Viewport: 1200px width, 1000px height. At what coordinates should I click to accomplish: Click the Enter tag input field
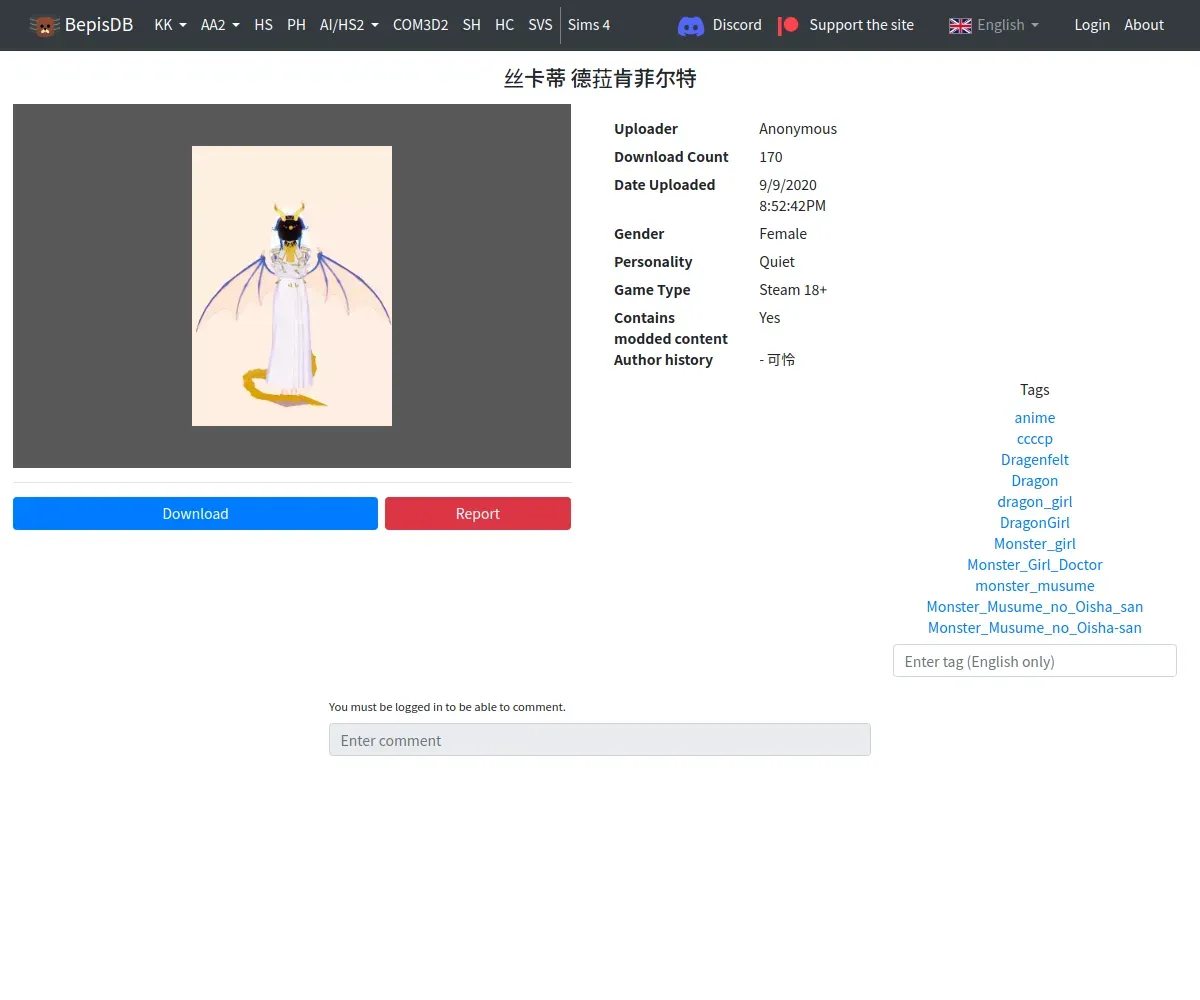1035,661
